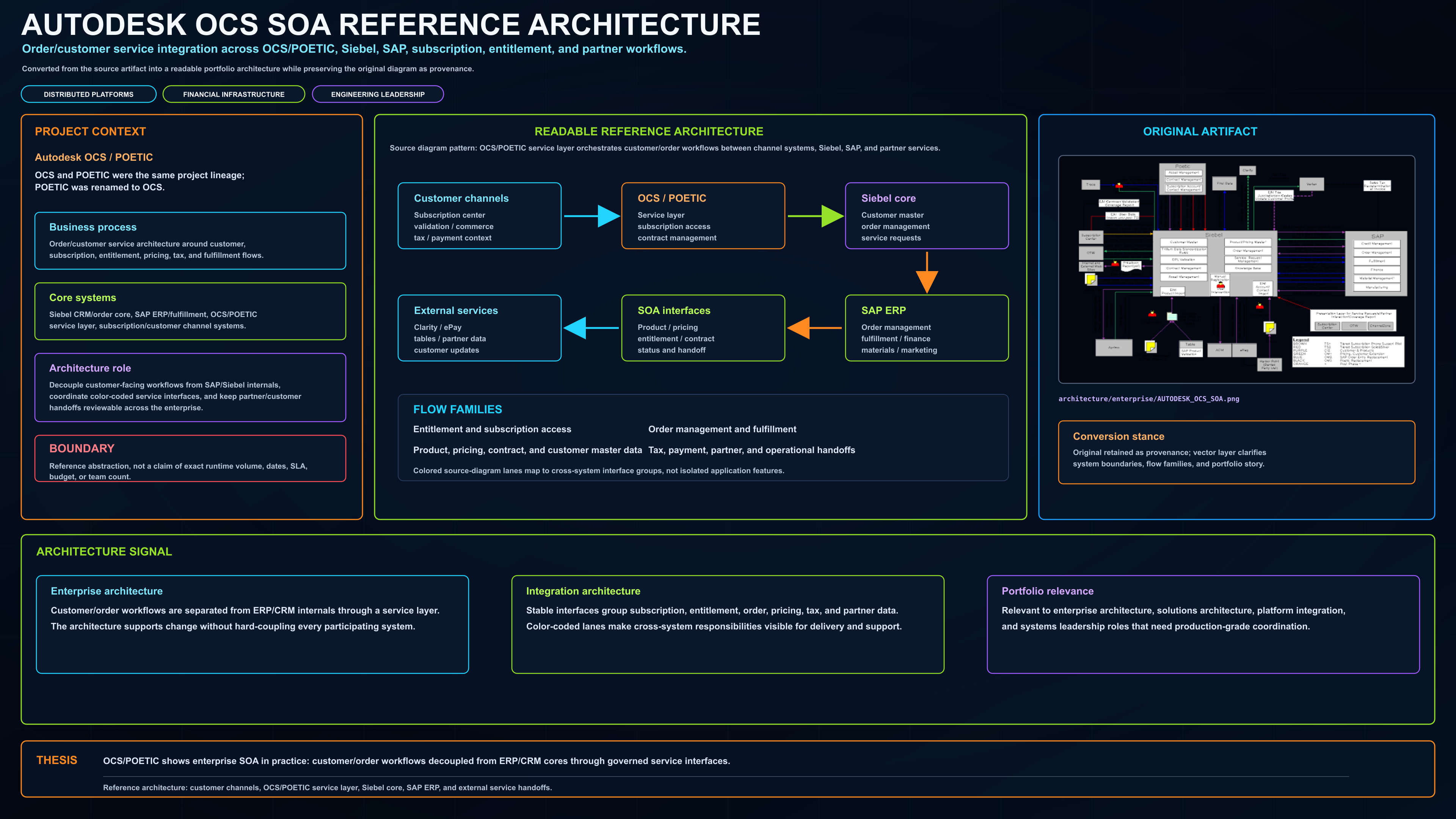Click 'Subscription center' in Customer channels box
Image resolution: width=1456 pixels, height=819 pixels.
point(449,215)
